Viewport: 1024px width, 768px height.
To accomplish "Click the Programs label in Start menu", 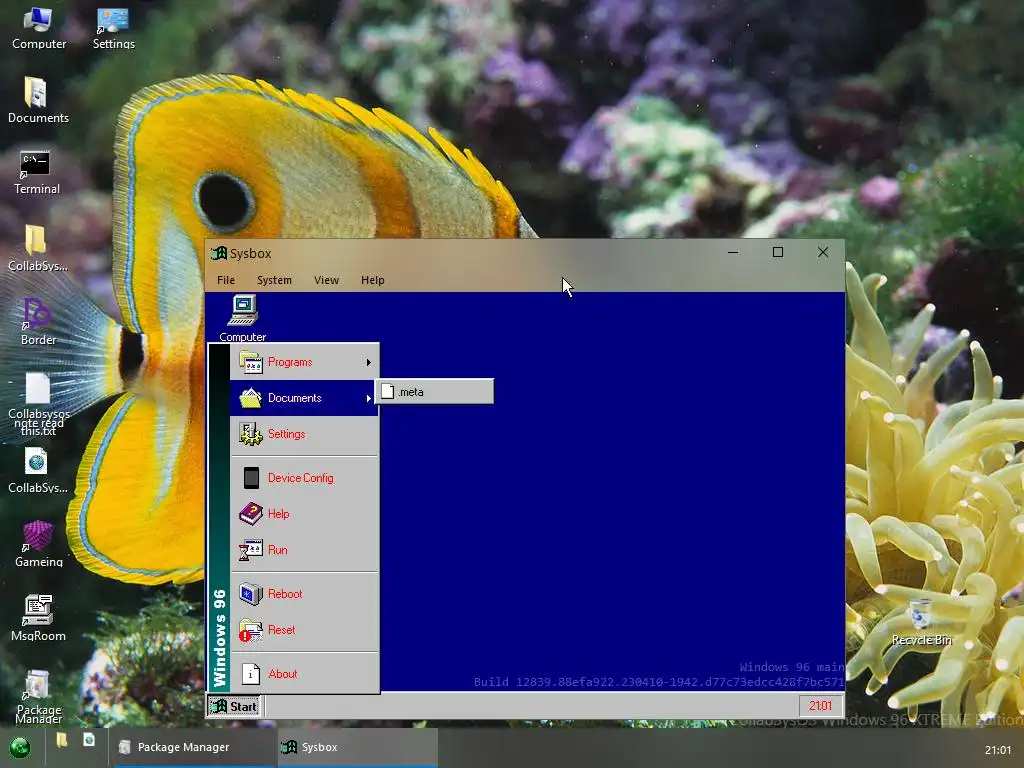I will click(290, 362).
